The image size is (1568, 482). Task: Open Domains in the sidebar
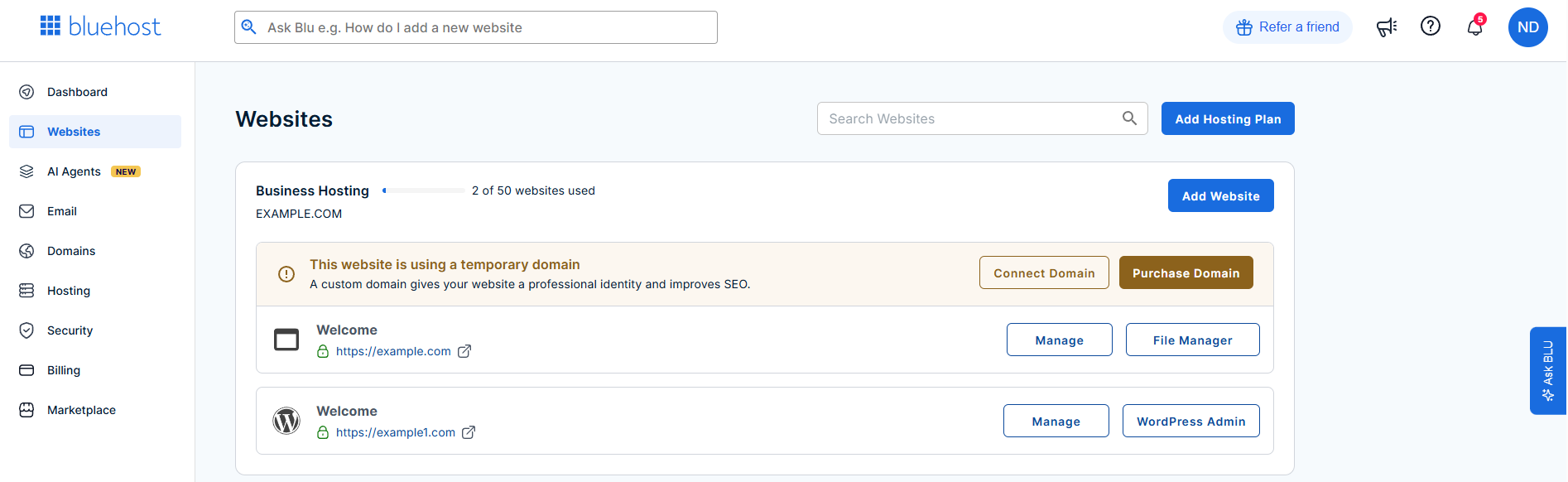pos(95,251)
